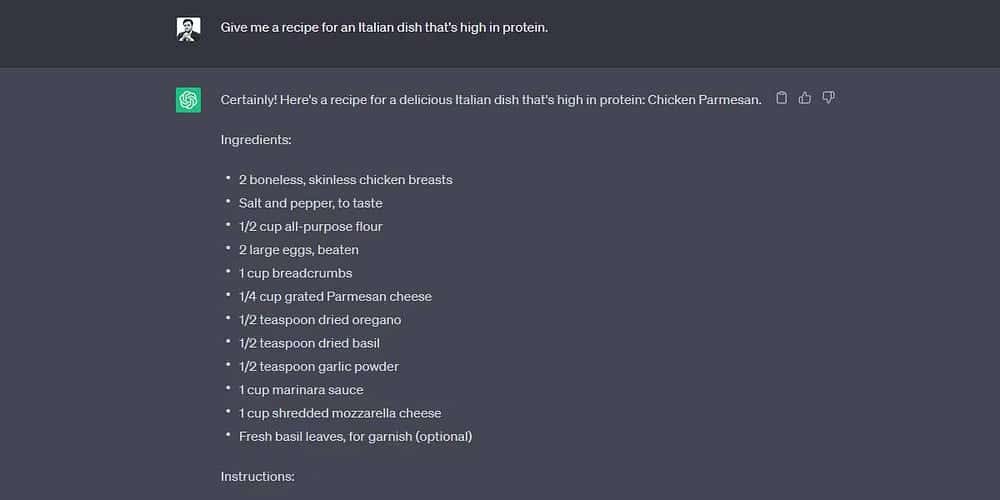Copy the ChatGPT response to clipboard
The height and width of the screenshot is (500, 1000).
pyautogui.click(x=782, y=98)
